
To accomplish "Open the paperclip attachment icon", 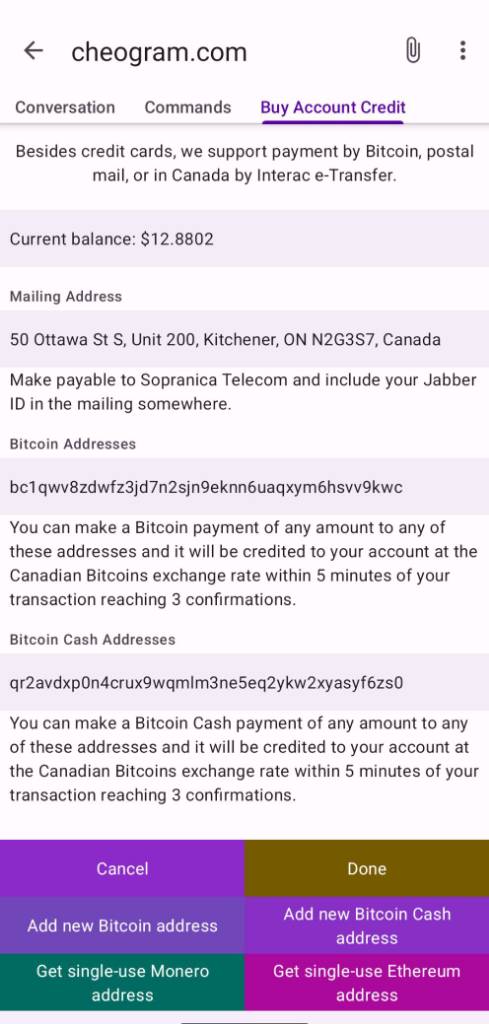I will click(x=413, y=50).
